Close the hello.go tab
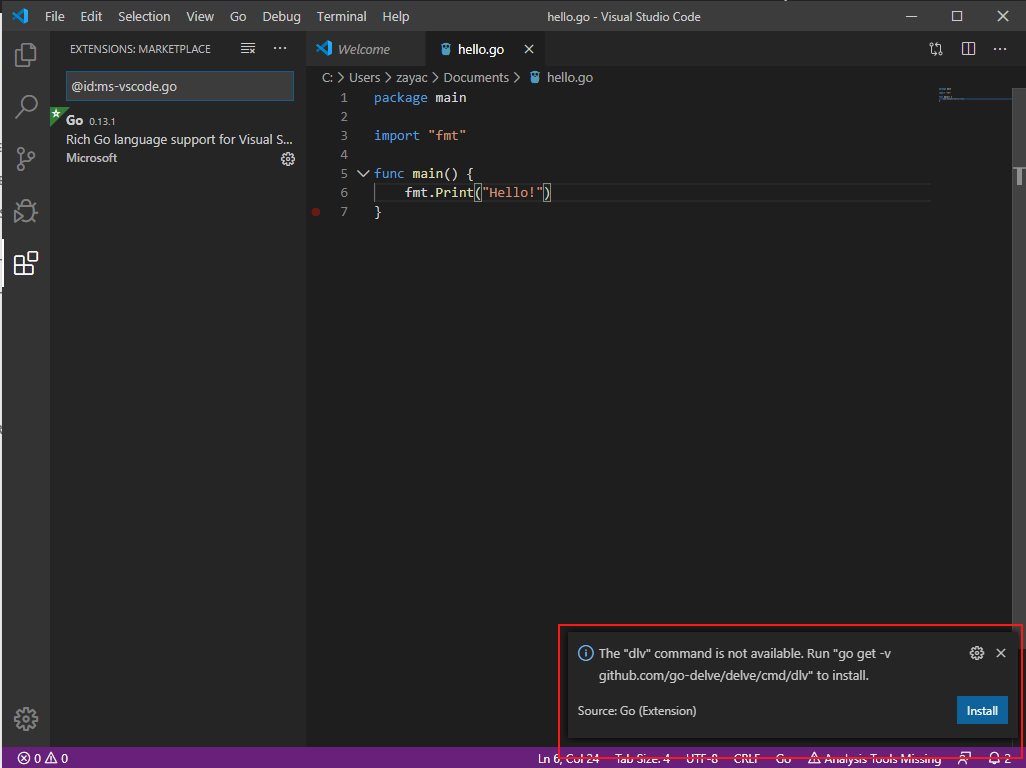The height and width of the screenshot is (768, 1026). pyautogui.click(x=529, y=49)
